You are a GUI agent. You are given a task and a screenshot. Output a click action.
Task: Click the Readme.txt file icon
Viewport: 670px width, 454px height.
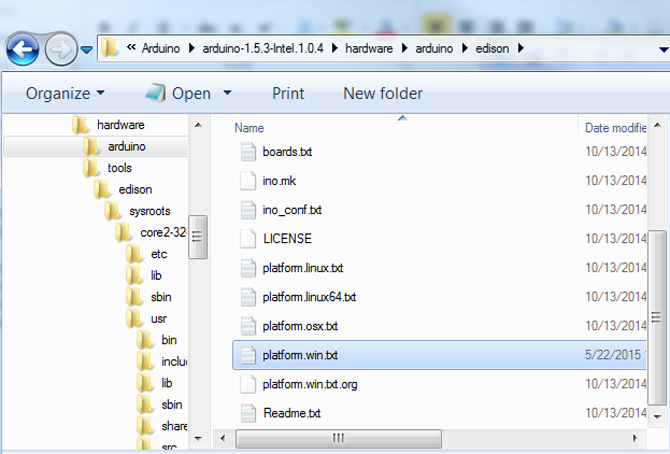click(x=248, y=413)
